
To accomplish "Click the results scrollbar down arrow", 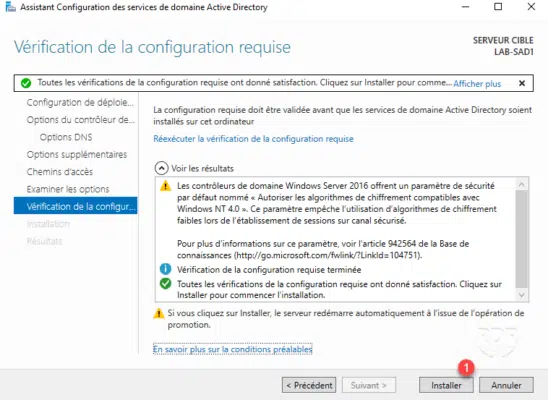I will 521,295.
